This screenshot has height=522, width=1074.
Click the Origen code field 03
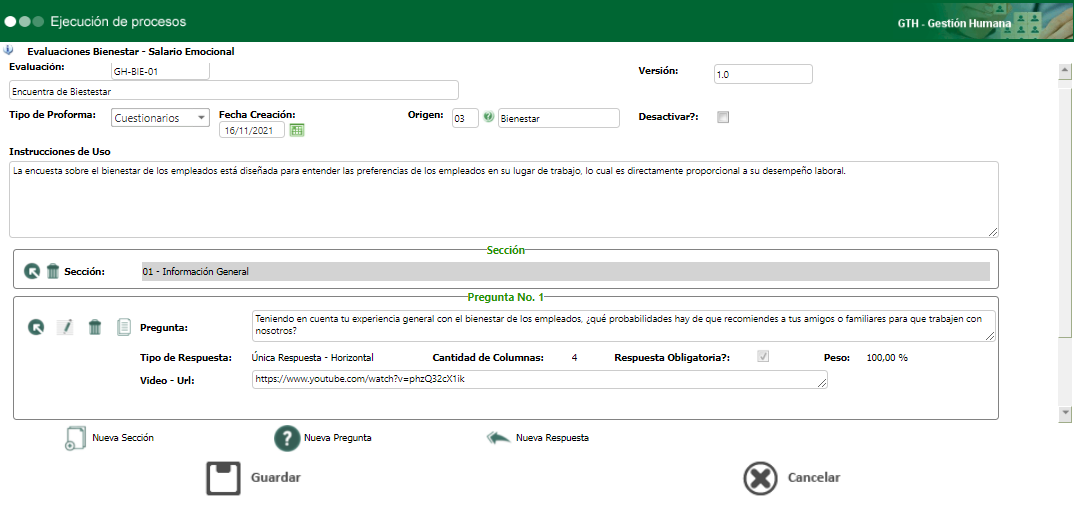tap(465, 118)
